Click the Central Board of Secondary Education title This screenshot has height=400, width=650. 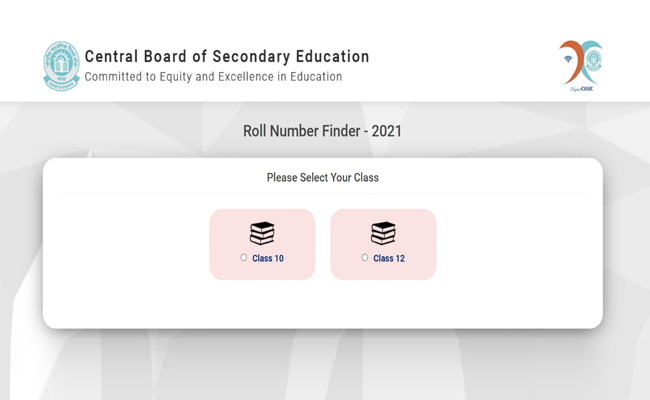(227, 57)
